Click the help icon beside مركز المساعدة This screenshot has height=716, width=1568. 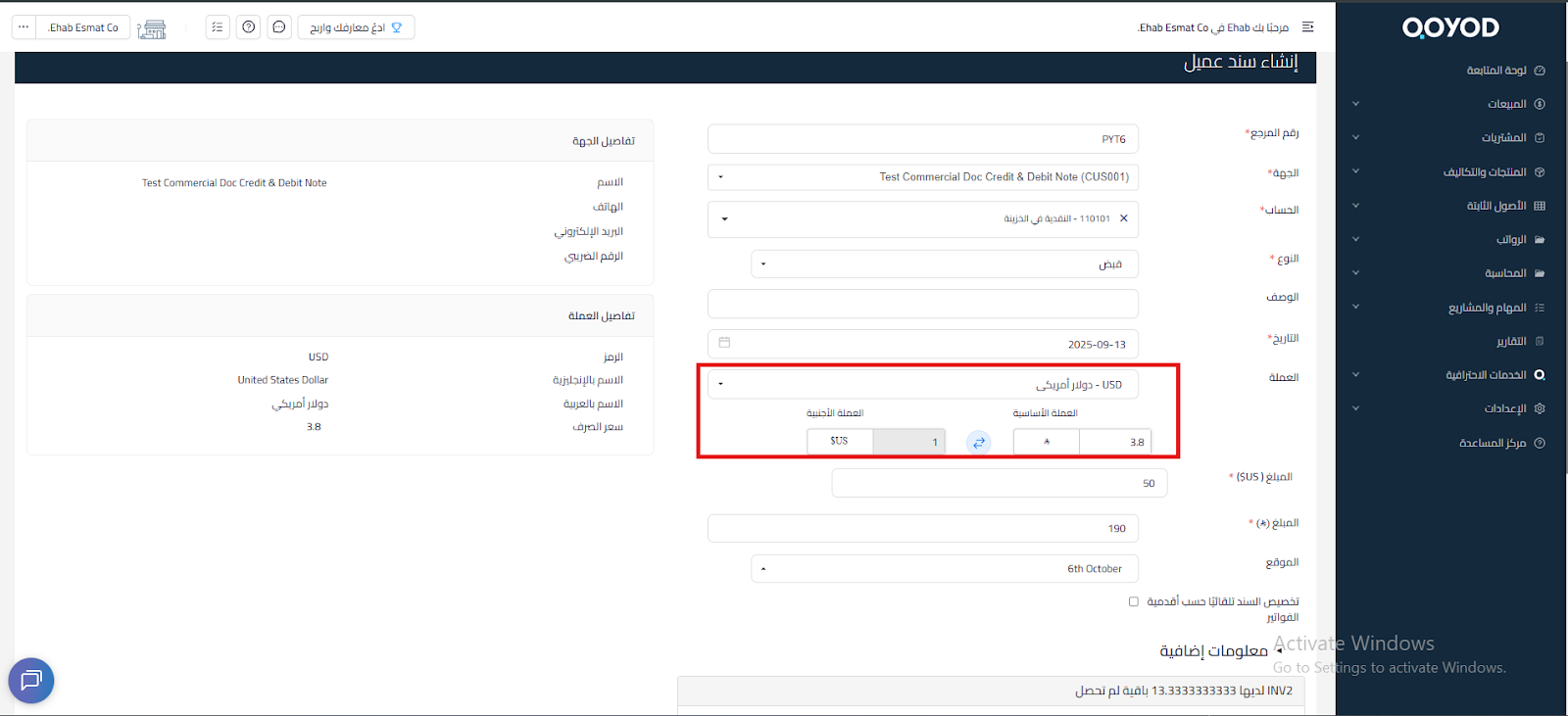[1540, 443]
